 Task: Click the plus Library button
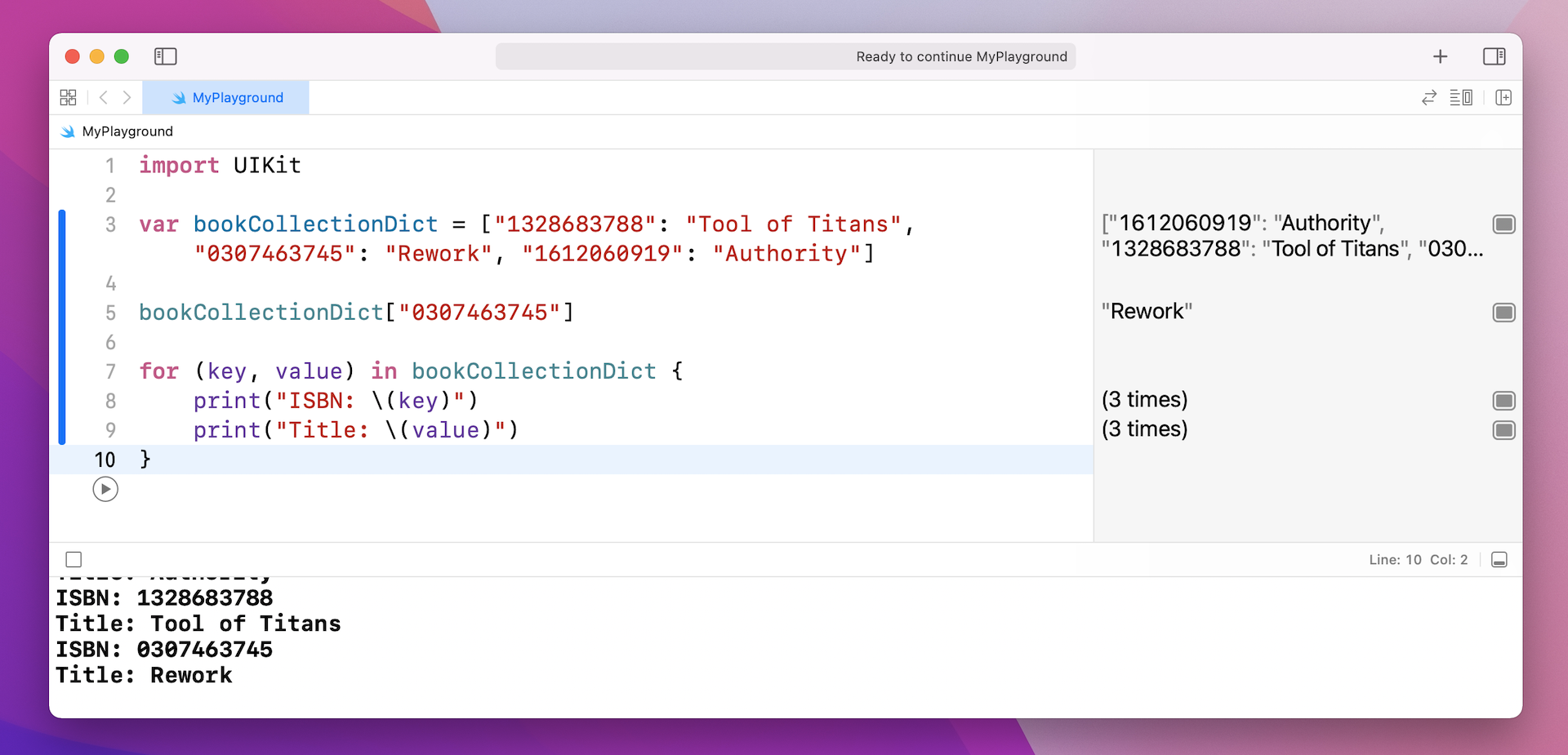1440,56
